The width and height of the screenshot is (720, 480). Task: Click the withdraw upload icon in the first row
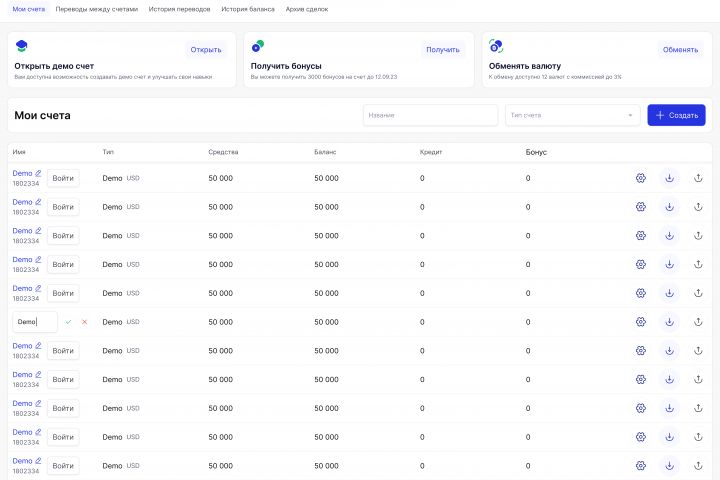[698, 178]
